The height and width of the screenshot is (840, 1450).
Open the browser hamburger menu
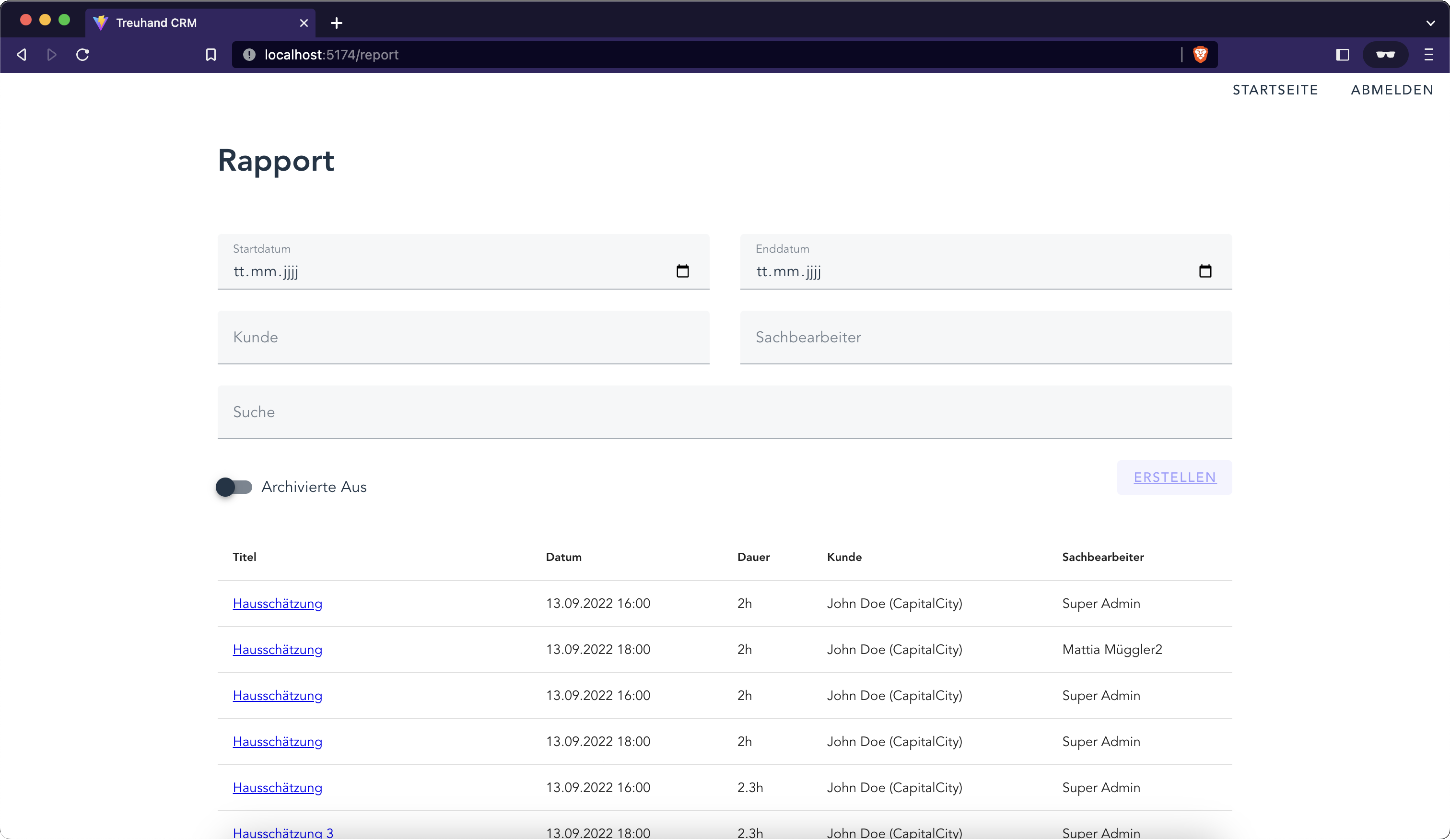(1429, 55)
